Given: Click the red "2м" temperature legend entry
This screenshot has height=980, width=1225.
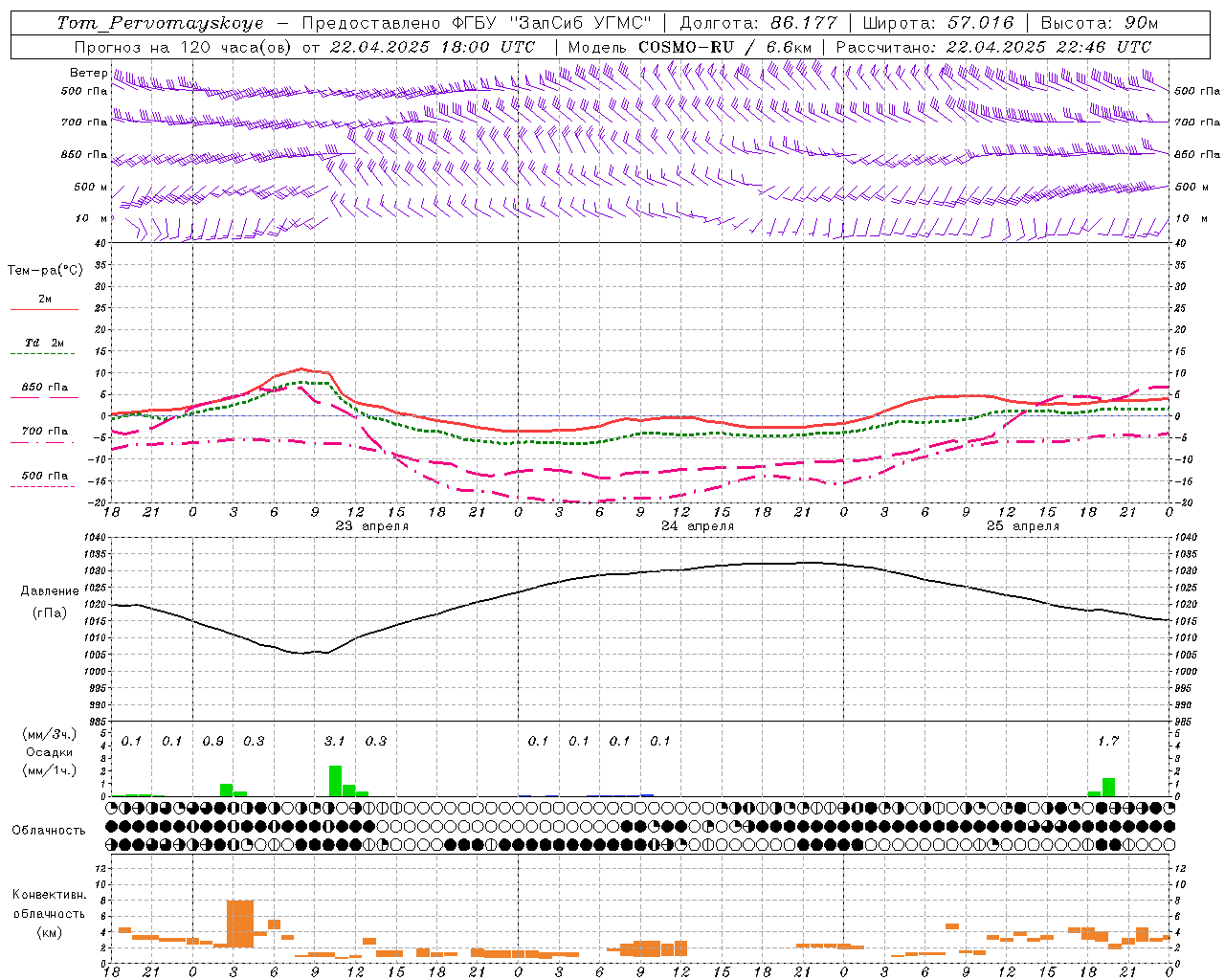Looking at the screenshot, I should click(x=45, y=300).
